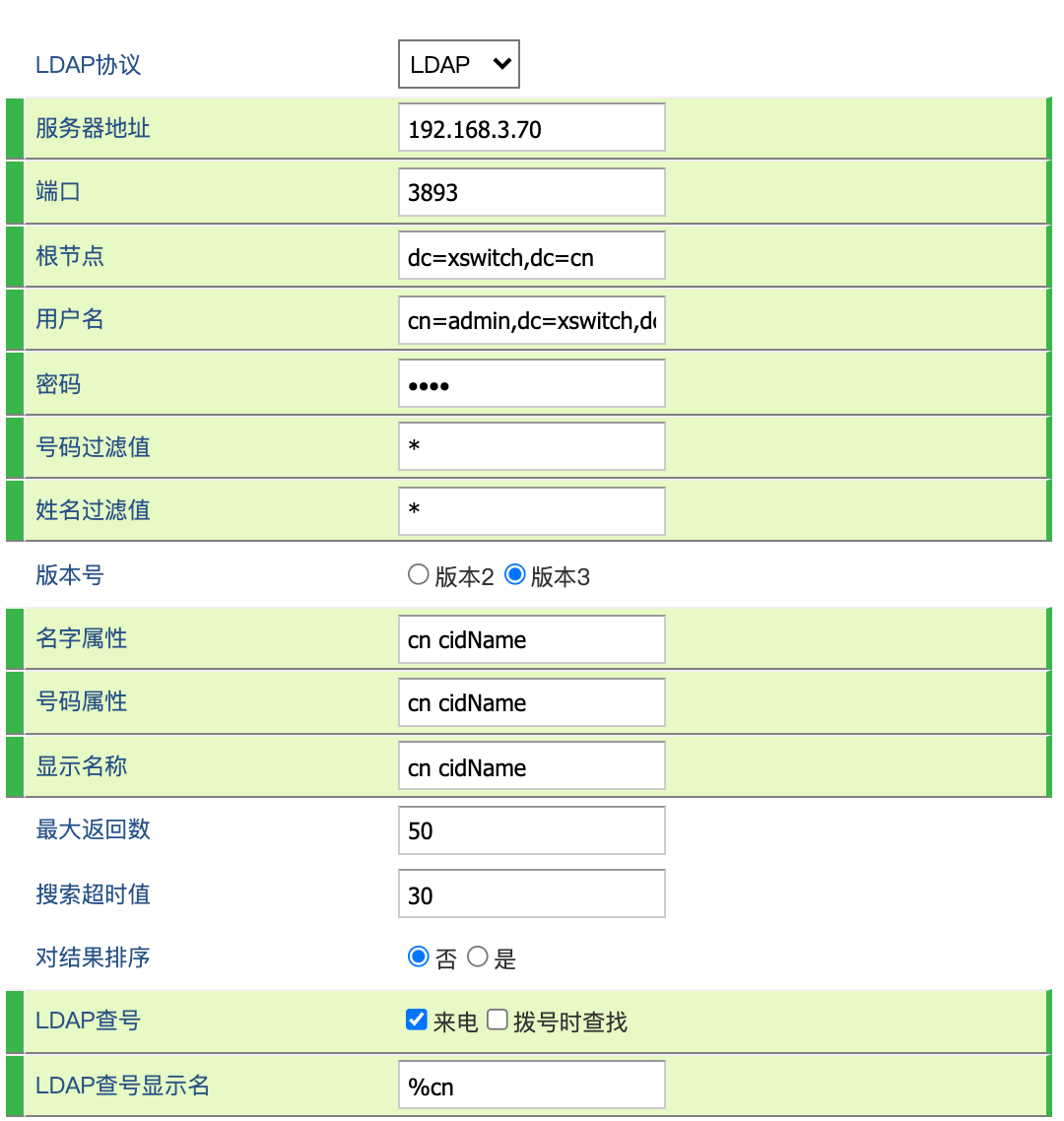This screenshot has width=1064, height=1121.
Task: Focus the 显示名称 input field
Action: tap(531, 765)
